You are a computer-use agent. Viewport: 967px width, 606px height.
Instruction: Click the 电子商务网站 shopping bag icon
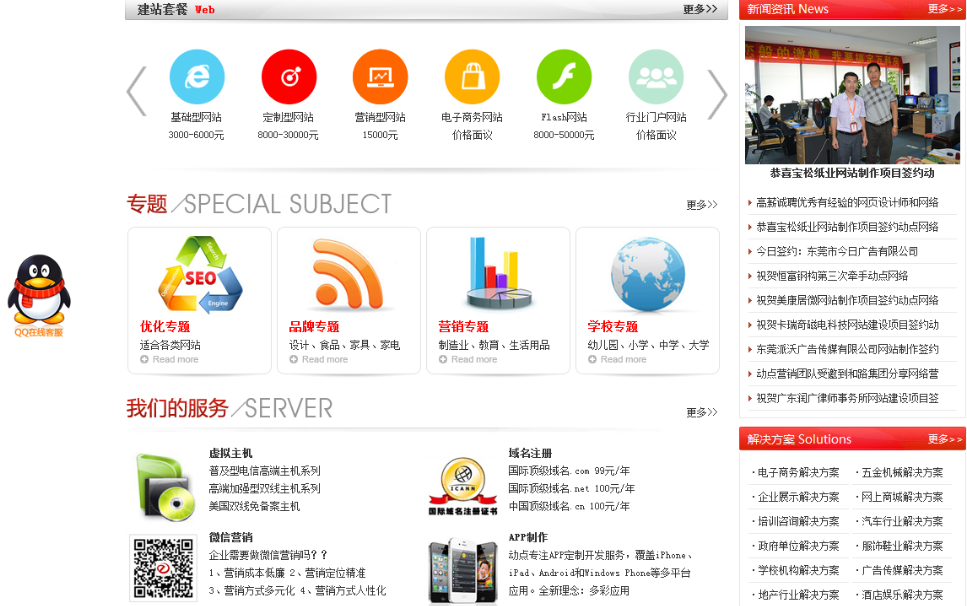click(472, 77)
